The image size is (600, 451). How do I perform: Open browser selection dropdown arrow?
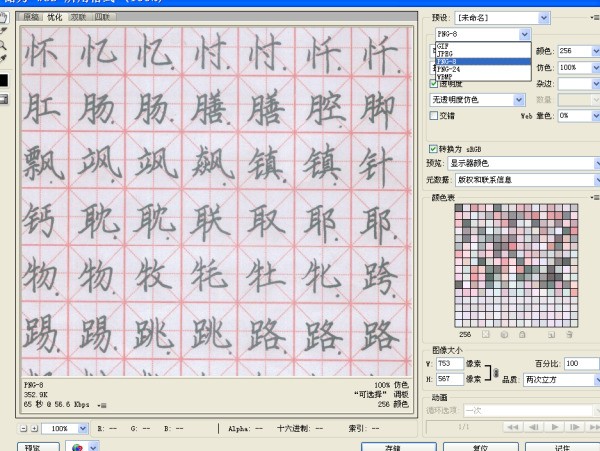93,447
